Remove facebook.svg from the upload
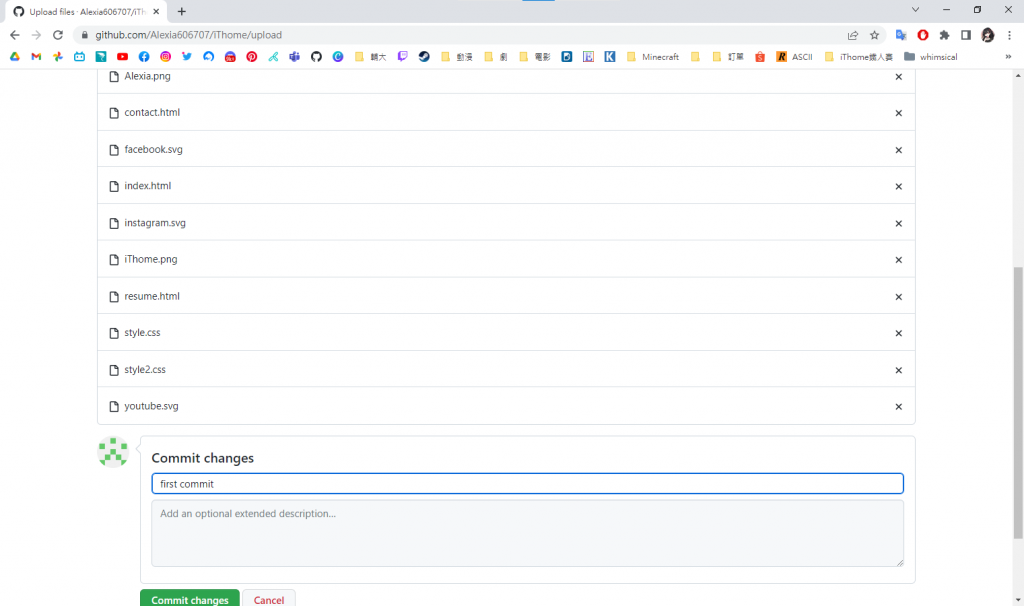Viewport: 1024px width, 606px height. (x=899, y=150)
